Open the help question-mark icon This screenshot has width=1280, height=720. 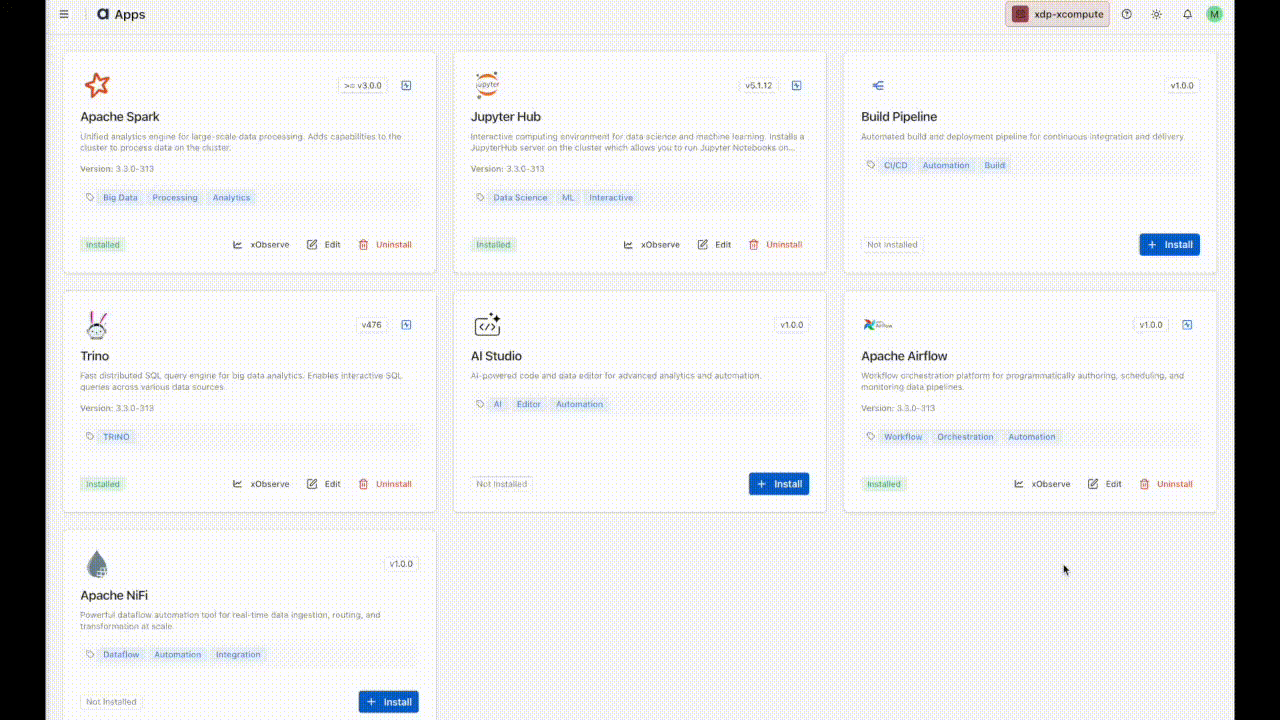point(1127,14)
